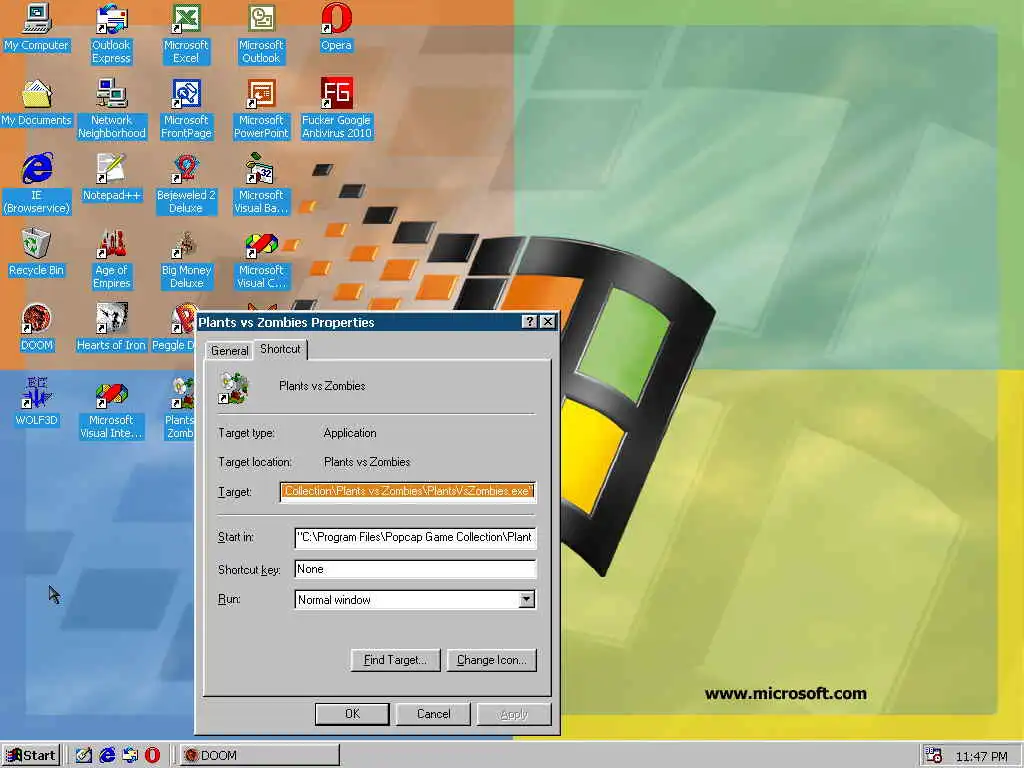Click the Start in input field
This screenshot has height=768, width=1024.
415,537
